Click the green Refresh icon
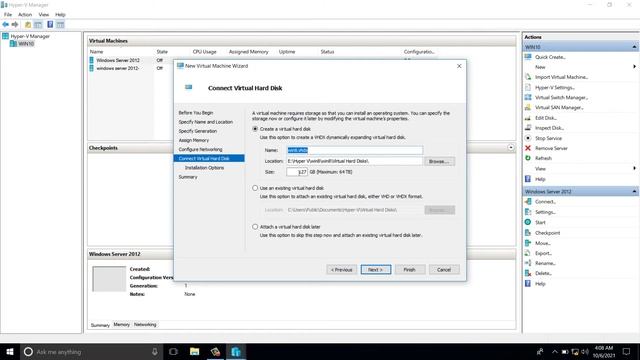This screenshot has width=640, height=360. pyautogui.click(x=528, y=158)
